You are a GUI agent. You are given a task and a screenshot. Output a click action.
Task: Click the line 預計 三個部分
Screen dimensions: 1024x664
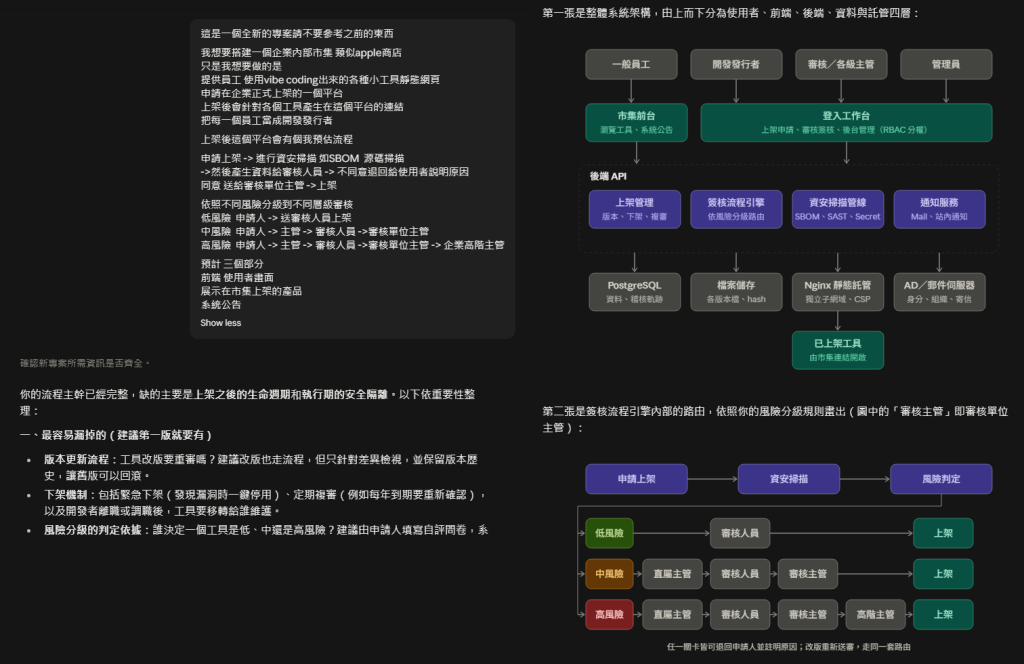tap(232, 264)
